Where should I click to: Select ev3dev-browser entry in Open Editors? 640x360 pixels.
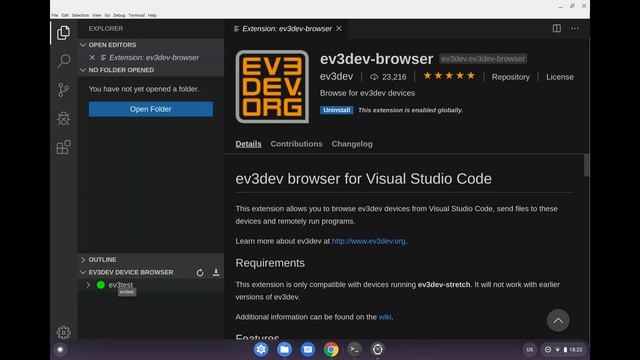click(154, 58)
